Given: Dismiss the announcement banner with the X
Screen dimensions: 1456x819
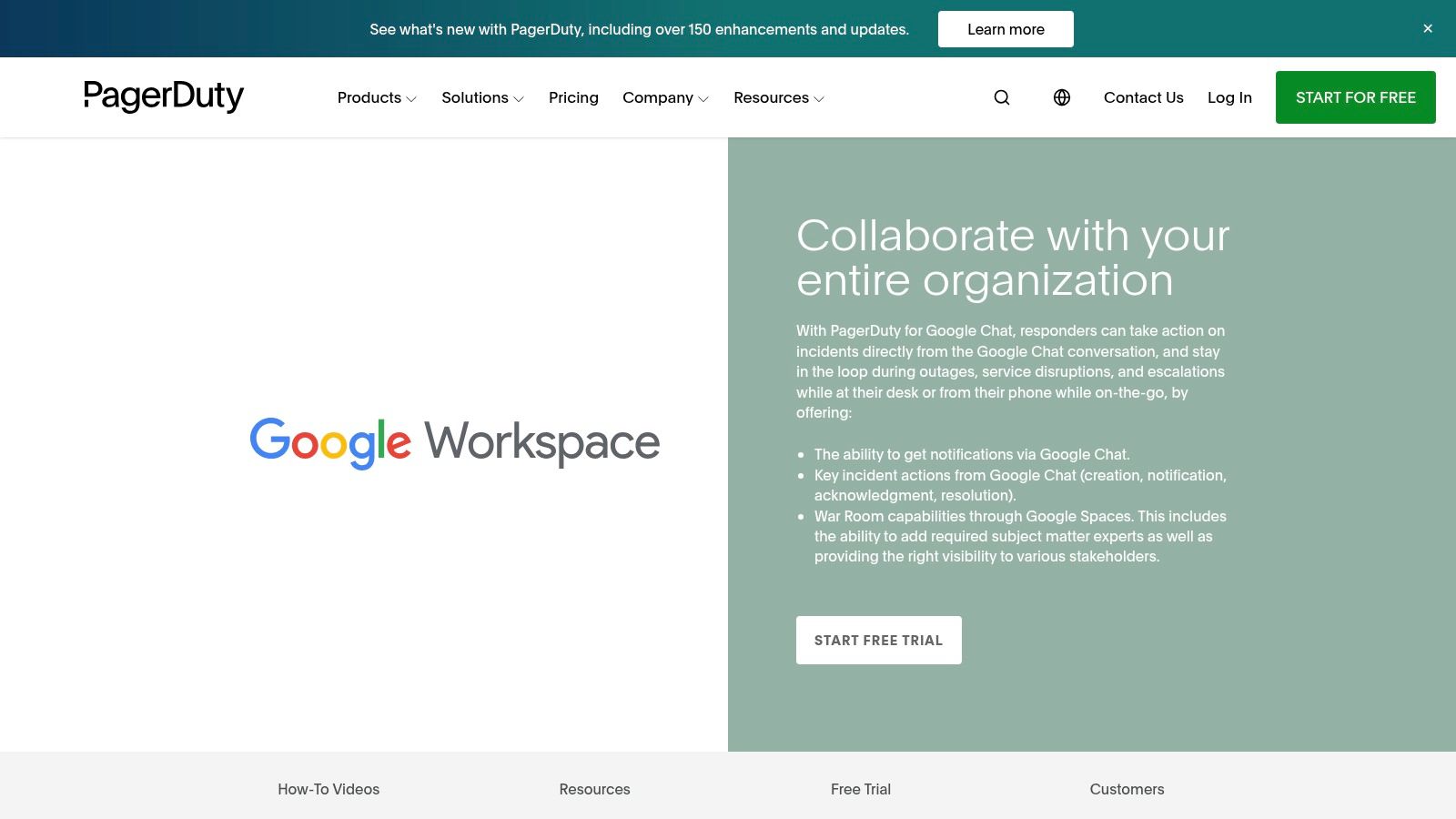Looking at the screenshot, I should [1427, 28].
